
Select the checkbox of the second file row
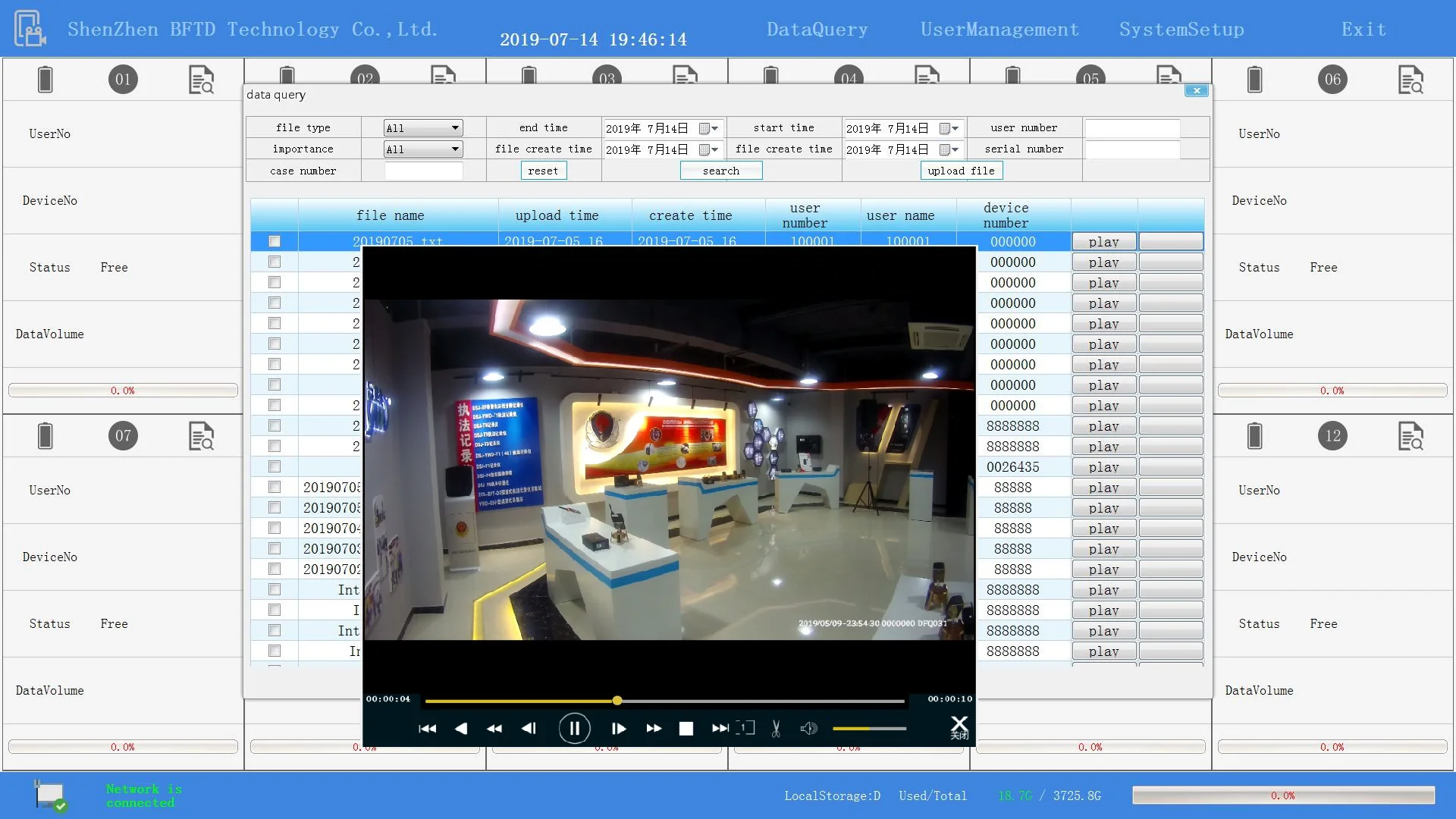(275, 262)
